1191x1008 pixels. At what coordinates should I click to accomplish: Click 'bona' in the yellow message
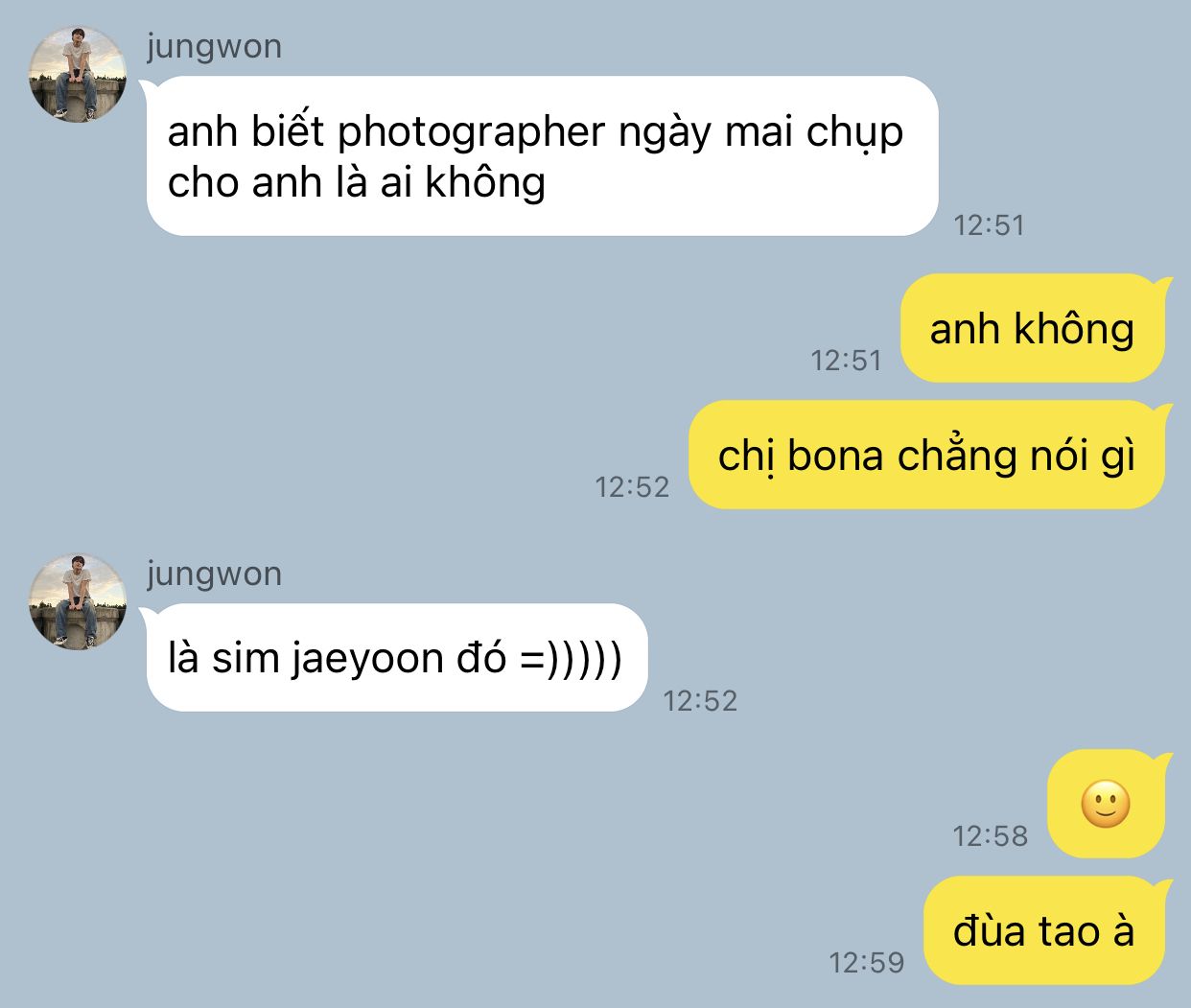coord(835,456)
